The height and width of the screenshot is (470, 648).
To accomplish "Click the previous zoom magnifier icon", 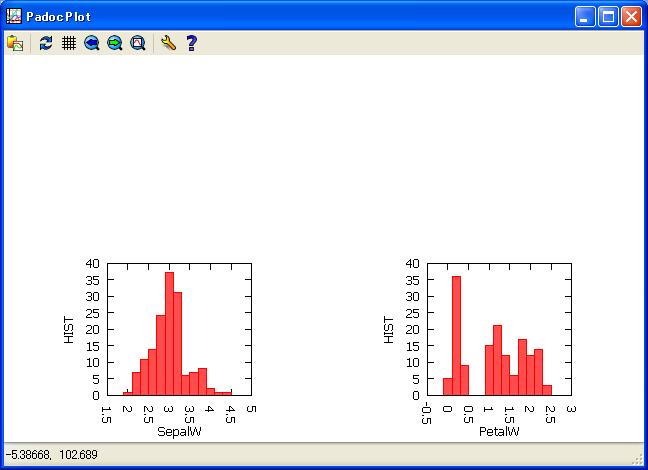I will [92, 43].
